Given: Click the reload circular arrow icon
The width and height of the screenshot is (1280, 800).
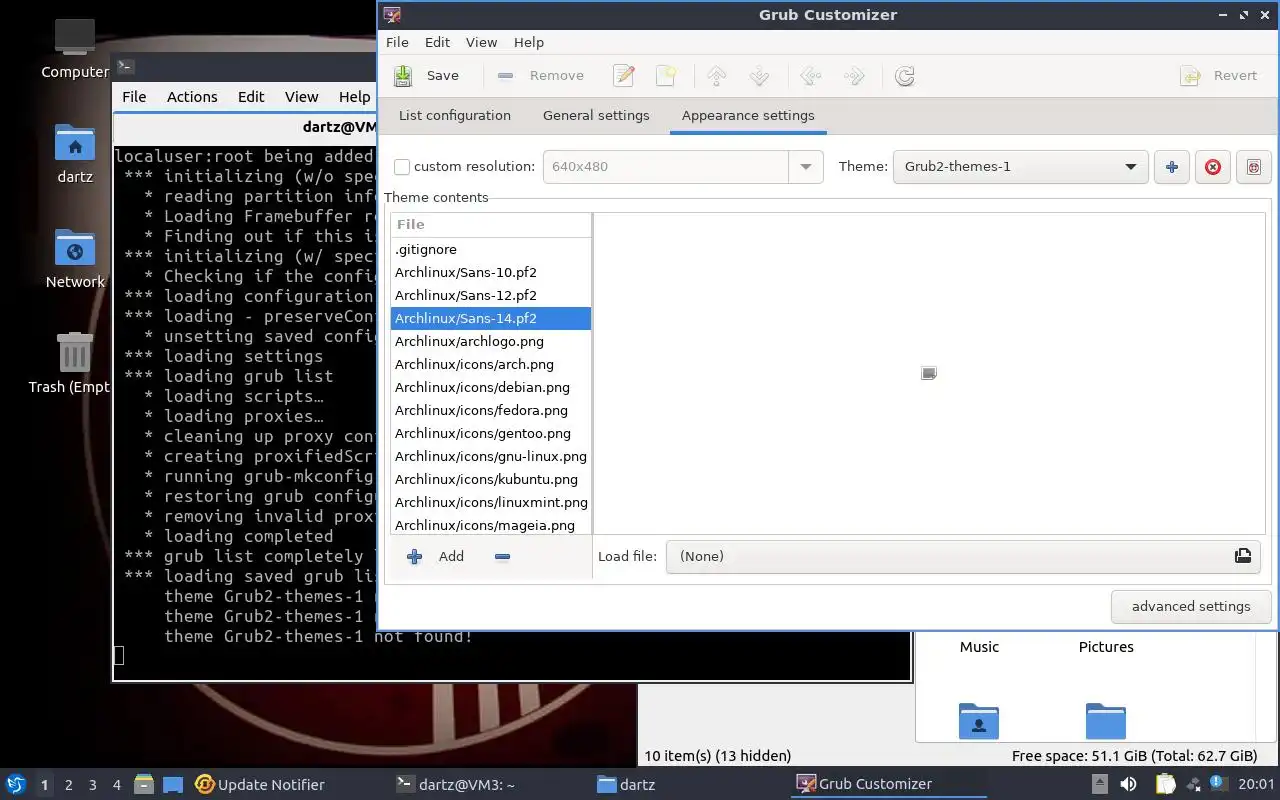Looking at the screenshot, I should tap(905, 76).
